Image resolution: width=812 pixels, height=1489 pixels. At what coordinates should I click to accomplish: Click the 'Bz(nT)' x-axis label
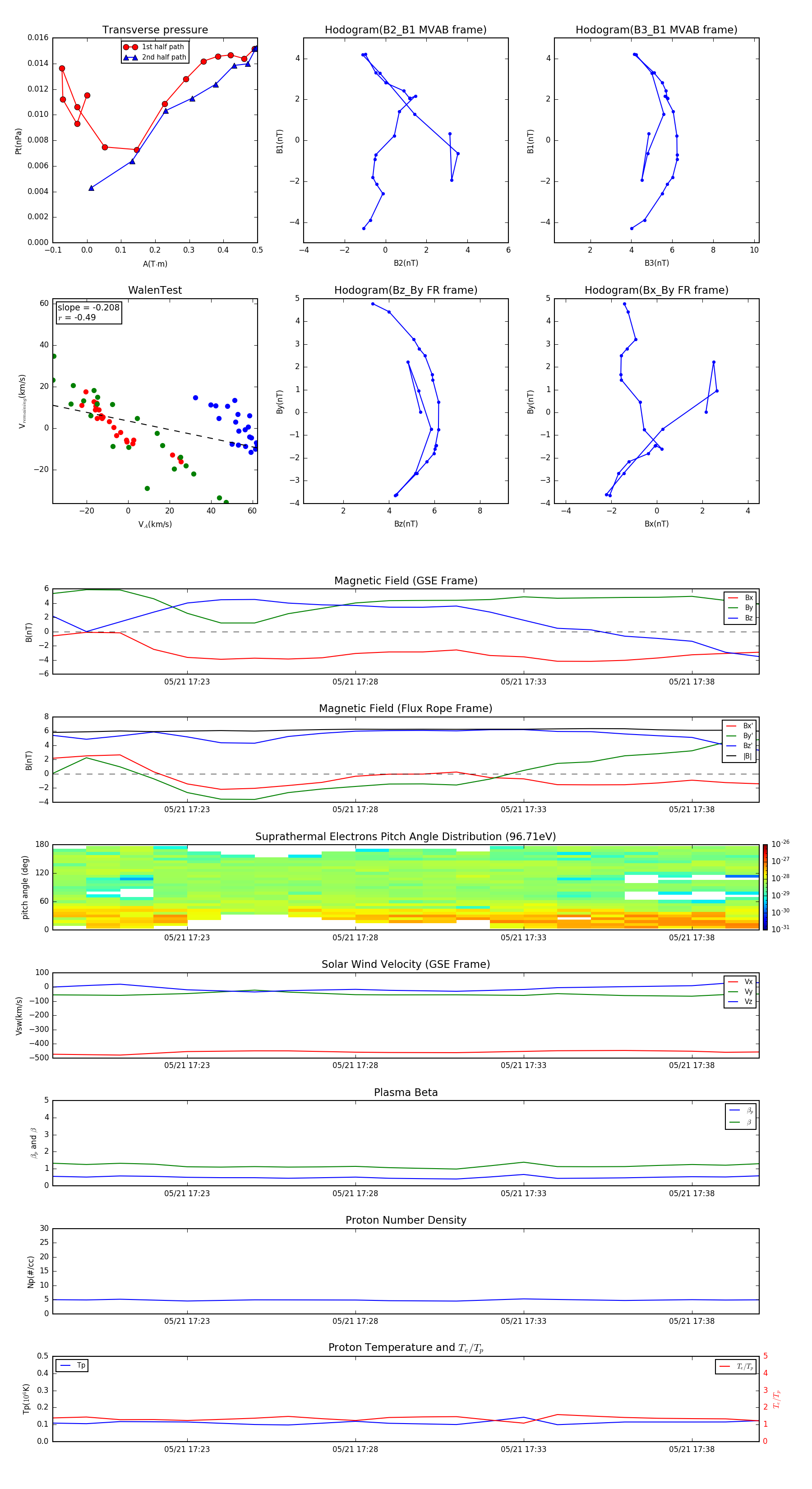(406, 524)
